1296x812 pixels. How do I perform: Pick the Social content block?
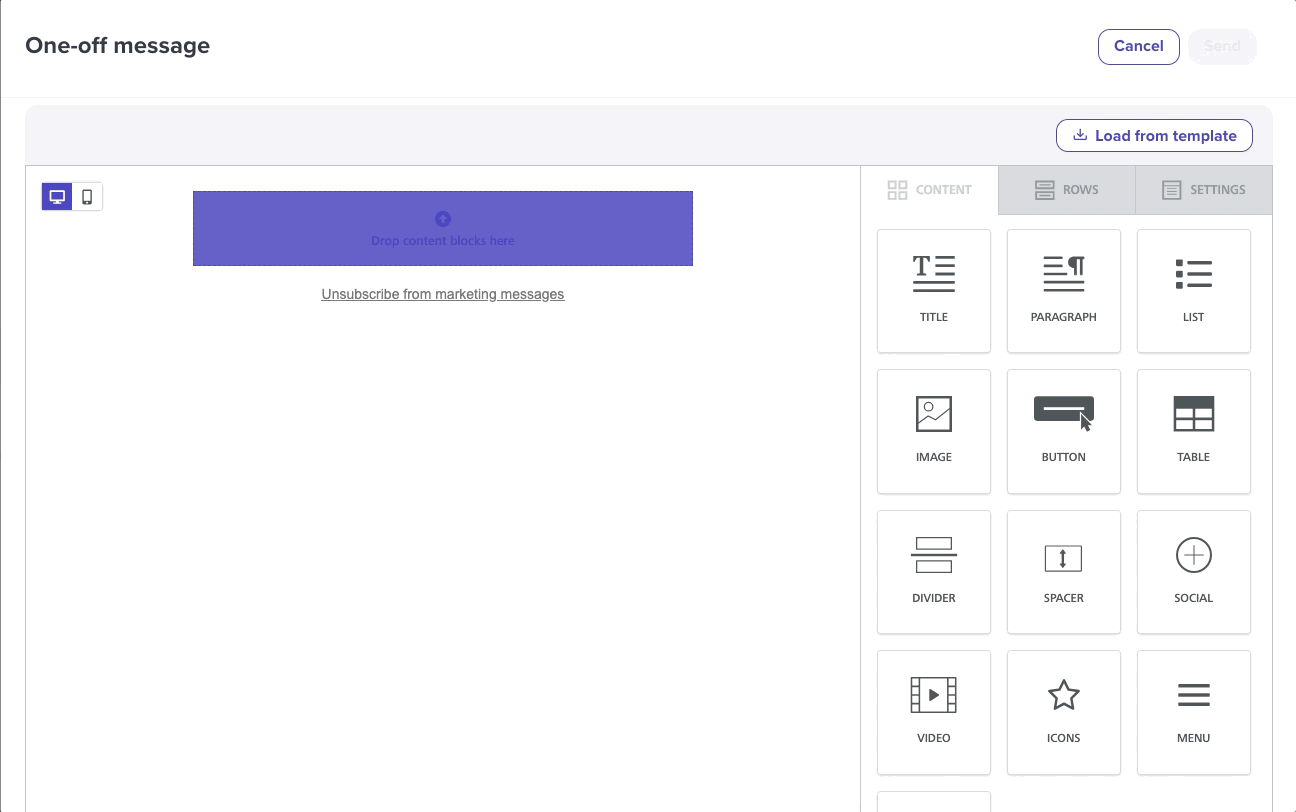click(x=1193, y=571)
